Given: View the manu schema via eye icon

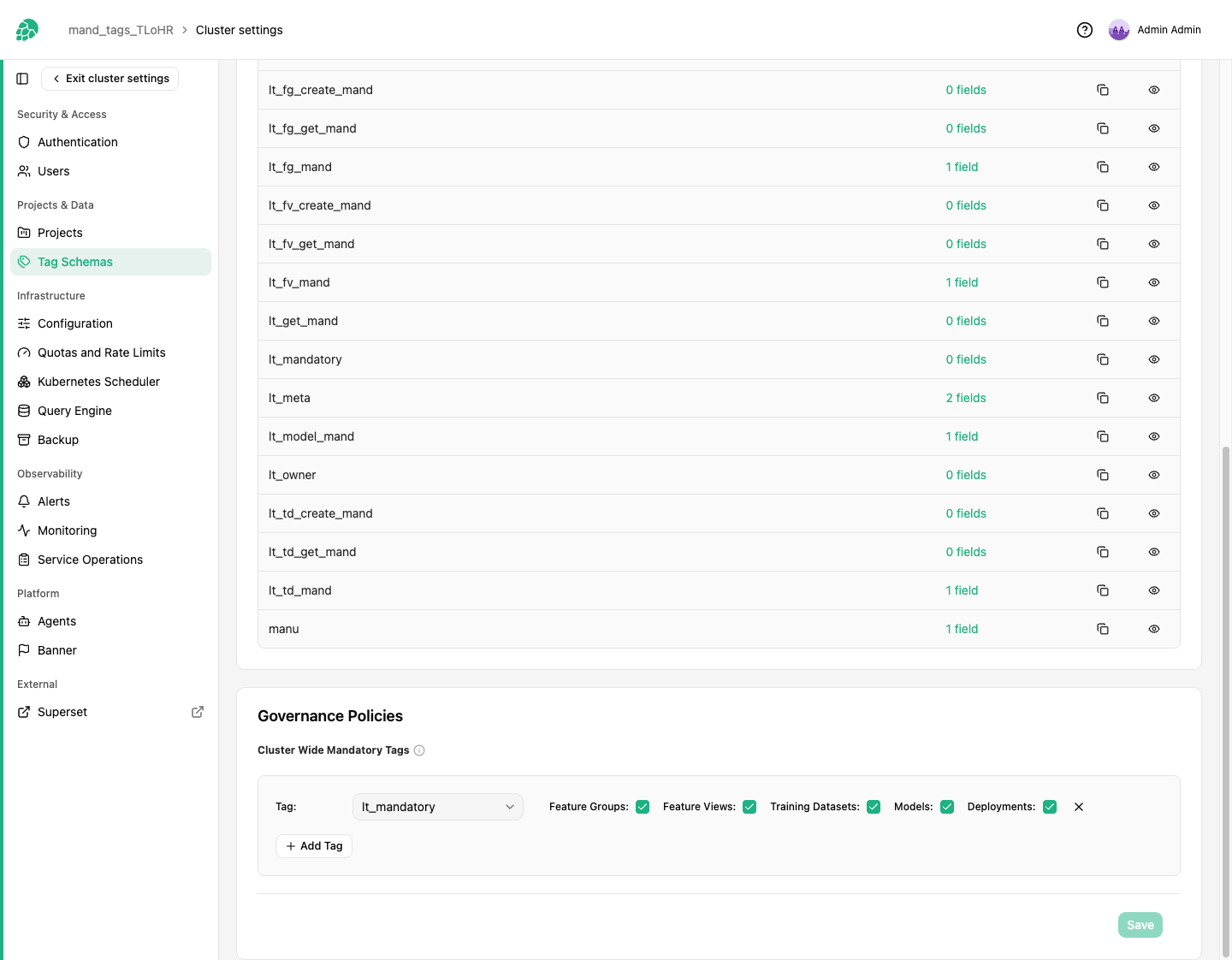Looking at the screenshot, I should click(x=1154, y=629).
